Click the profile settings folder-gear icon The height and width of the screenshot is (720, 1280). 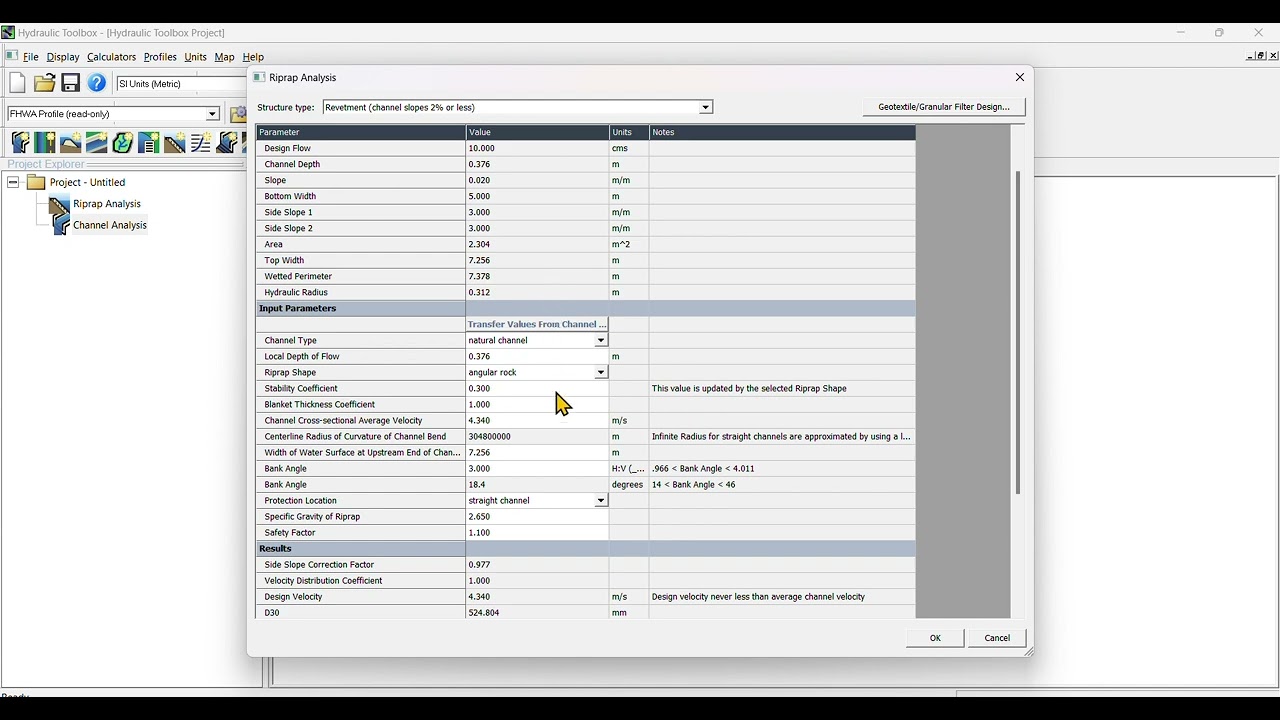pos(238,113)
